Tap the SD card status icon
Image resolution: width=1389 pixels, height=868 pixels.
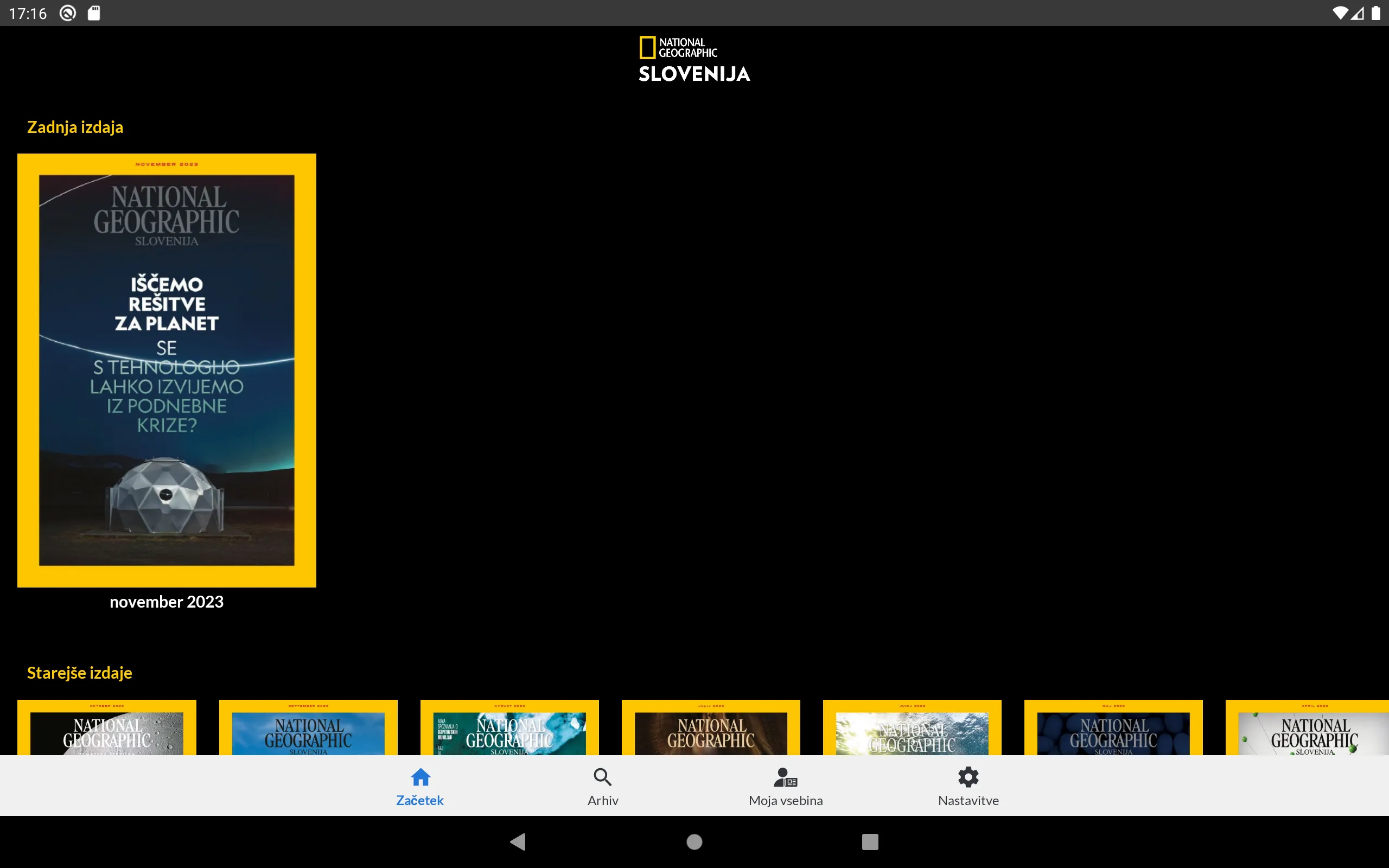coord(94,13)
